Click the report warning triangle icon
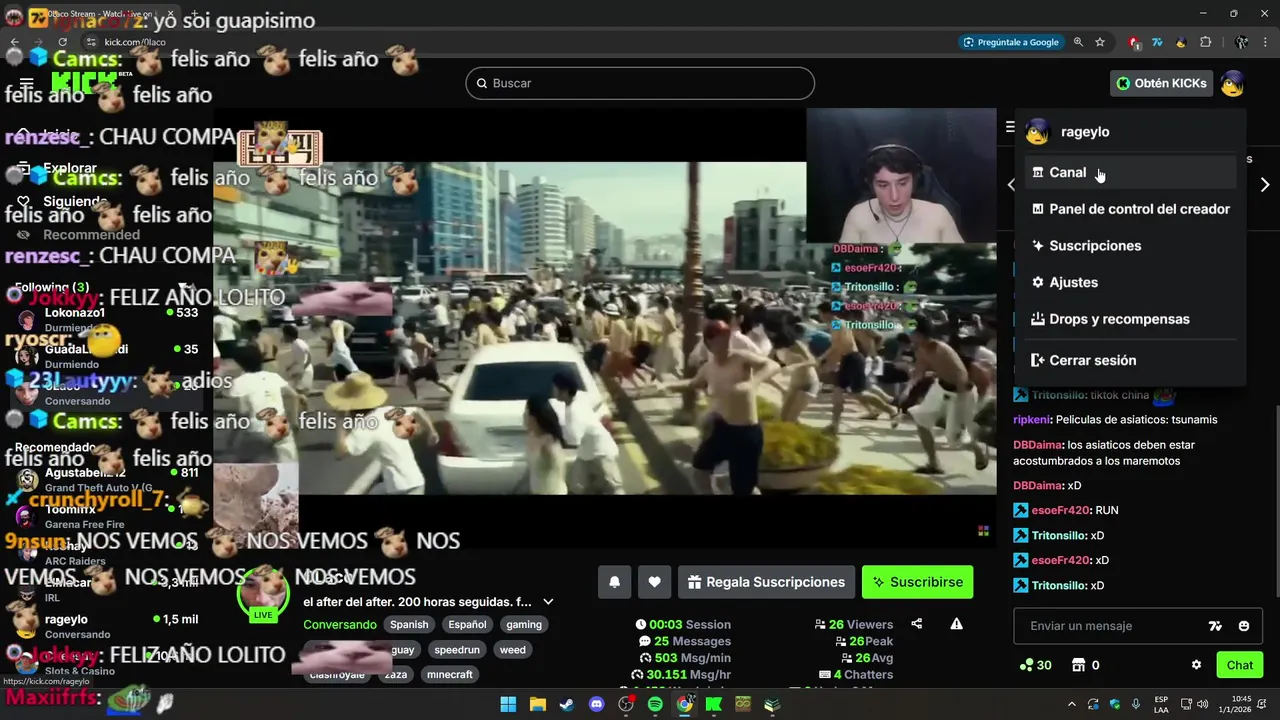Screen dimensions: 1280x720 point(956,624)
